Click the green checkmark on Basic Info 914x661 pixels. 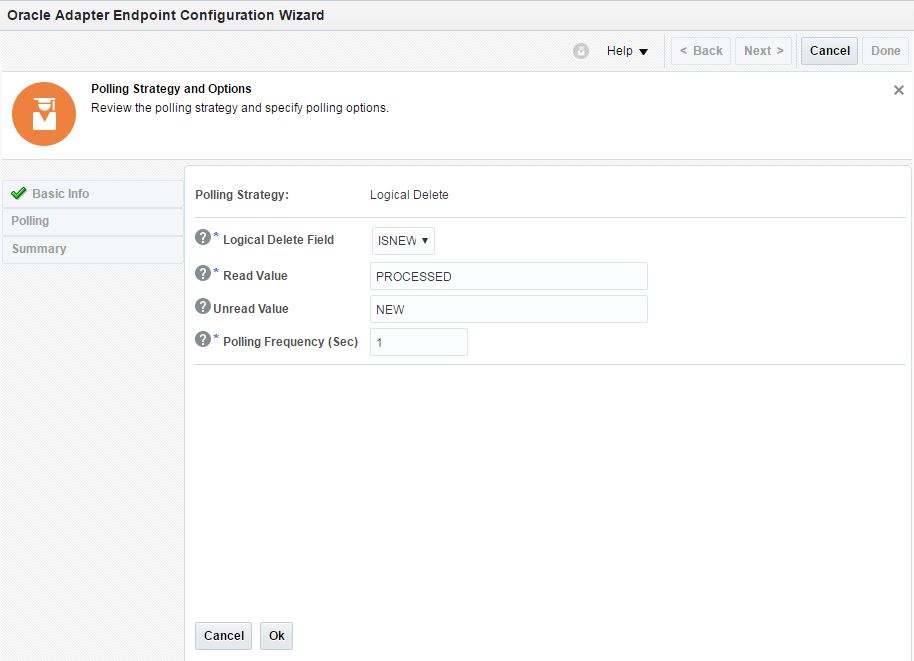pos(18,194)
